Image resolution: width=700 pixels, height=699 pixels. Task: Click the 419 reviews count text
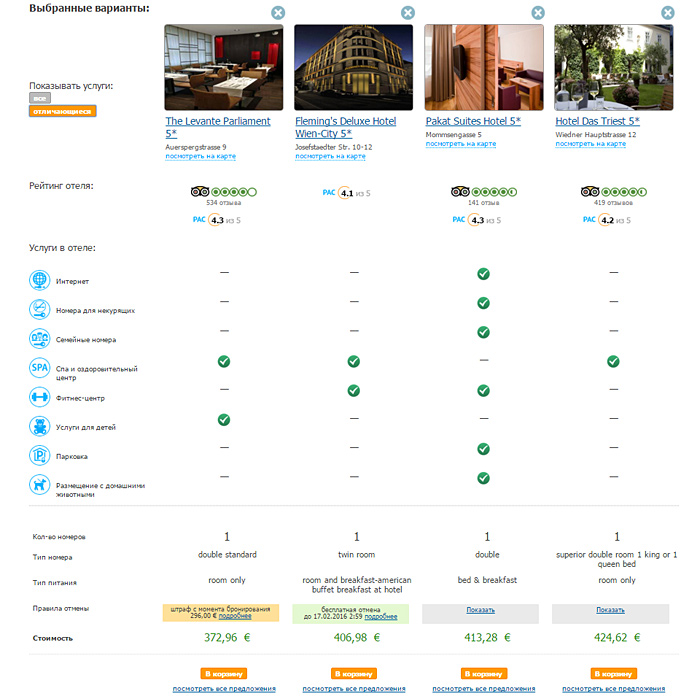(613, 203)
